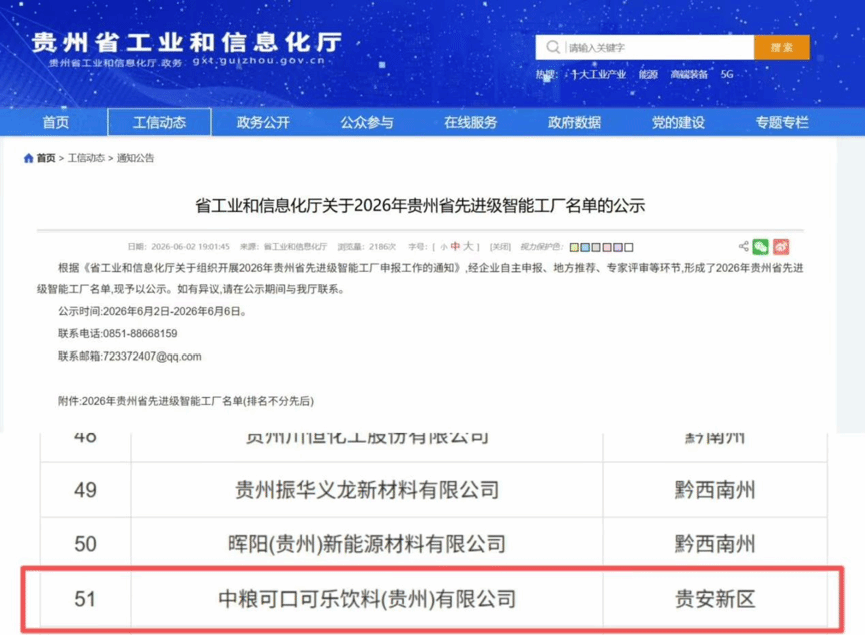This screenshot has height=635, width=865.
Task: Click the table cell 晖阳(贵州)新能源材料有限公司
Action: 367,544
